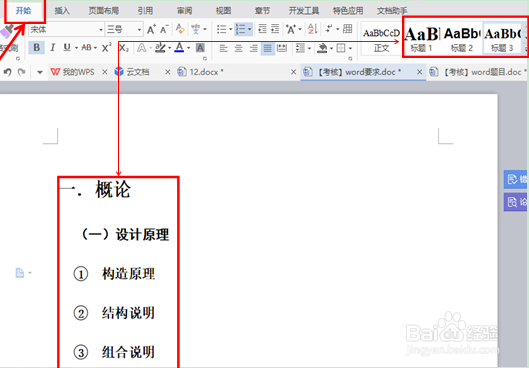Open the 引用 ribbon tab
The width and height of the screenshot is (529, 368).
[x=145, y=11]
